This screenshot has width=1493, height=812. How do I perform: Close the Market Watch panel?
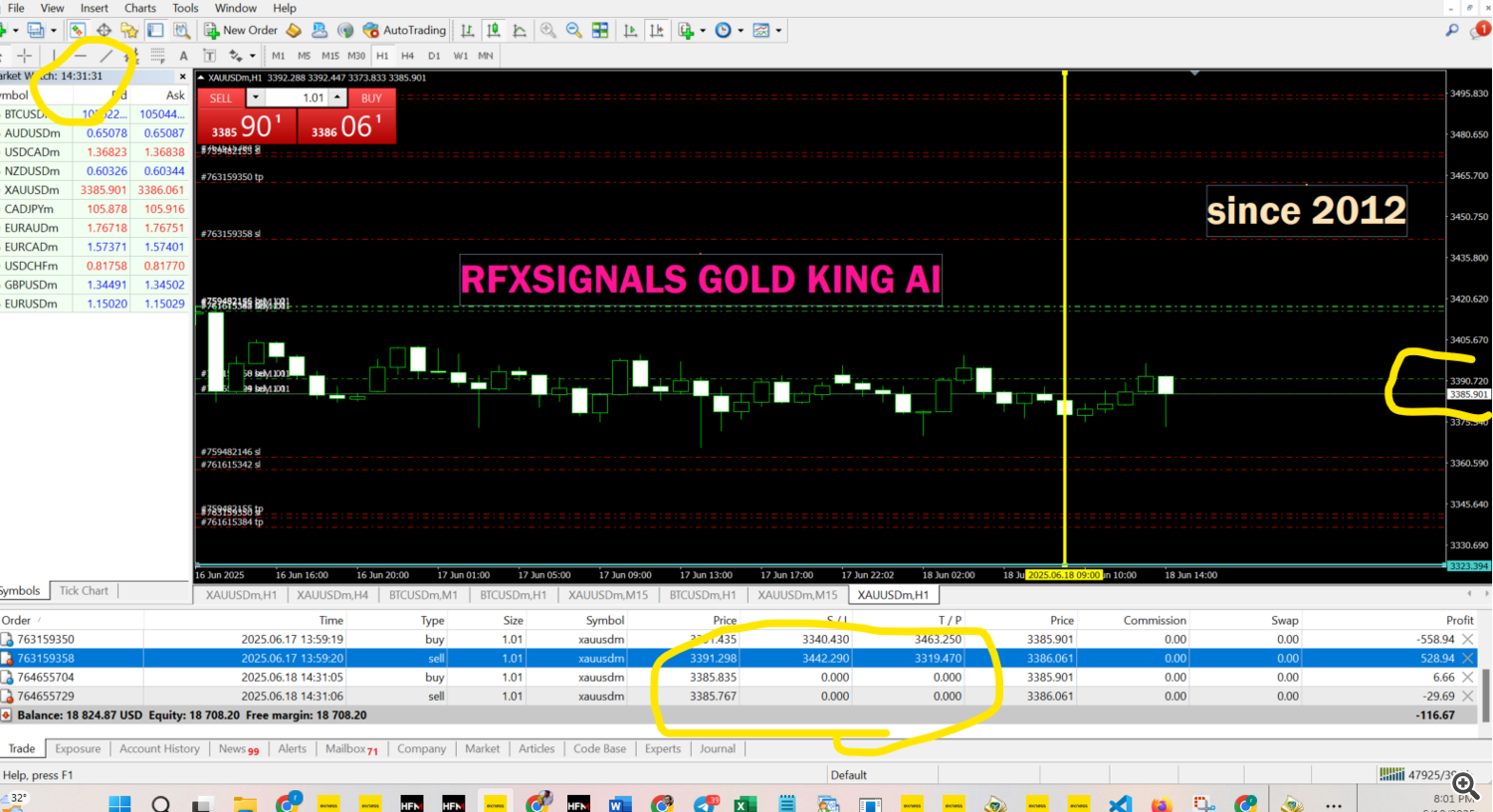coord(182,77)
